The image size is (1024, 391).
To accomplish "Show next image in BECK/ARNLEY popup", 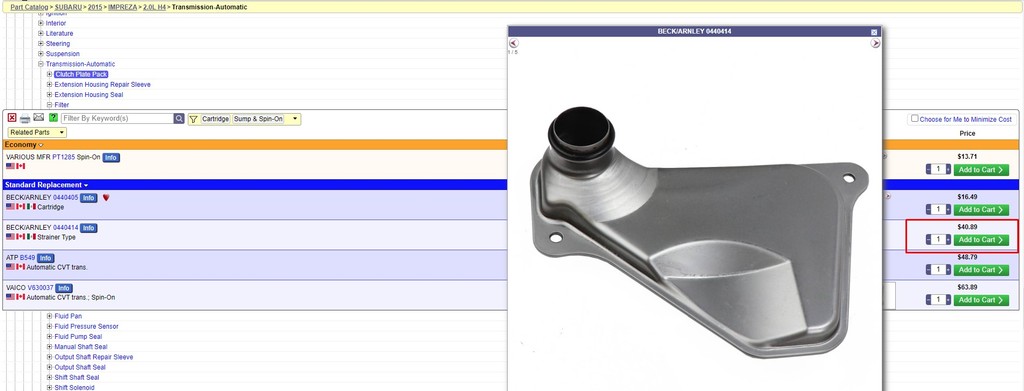I will (x=875, y=43).
